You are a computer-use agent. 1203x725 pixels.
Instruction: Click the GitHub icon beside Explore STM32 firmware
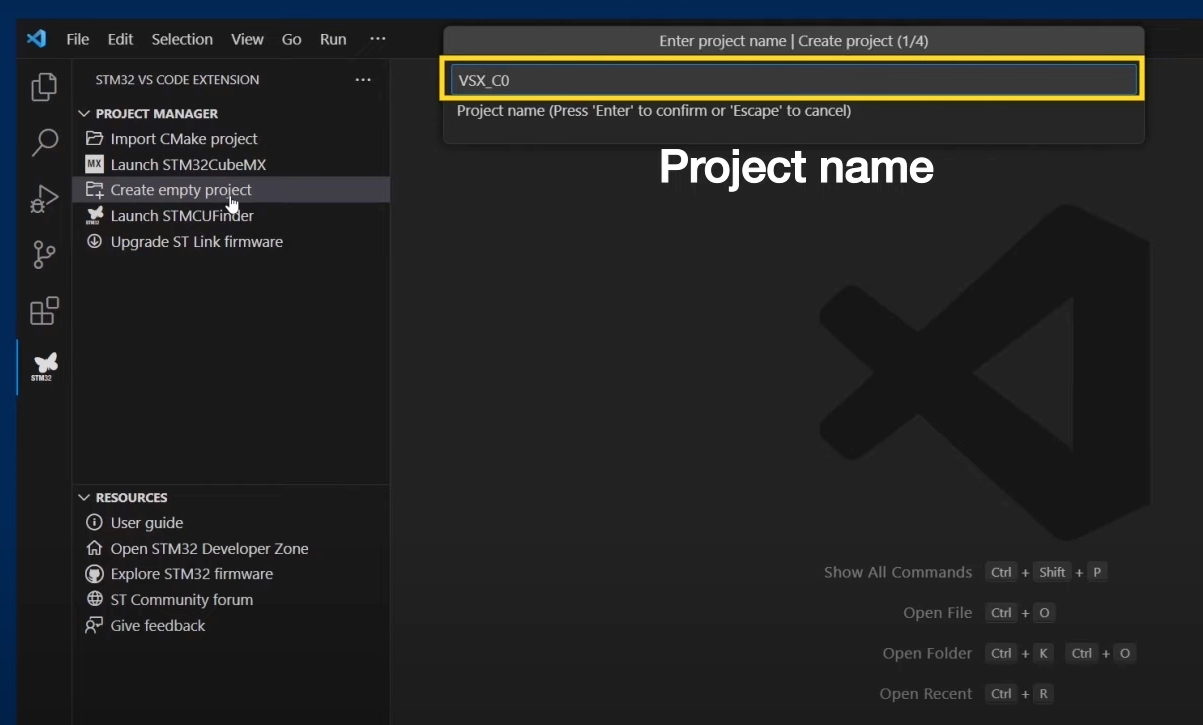click(94, 574)
